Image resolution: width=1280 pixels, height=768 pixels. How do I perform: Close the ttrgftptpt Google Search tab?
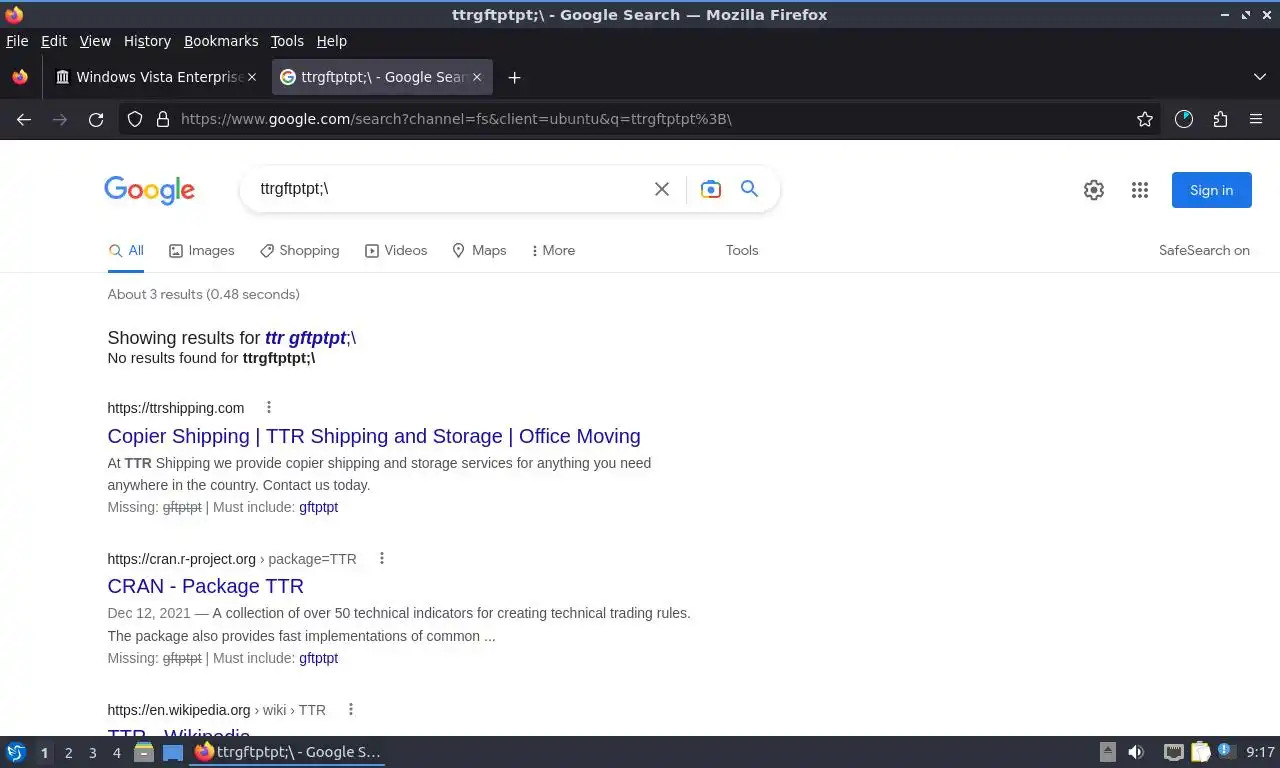(477, 77)
